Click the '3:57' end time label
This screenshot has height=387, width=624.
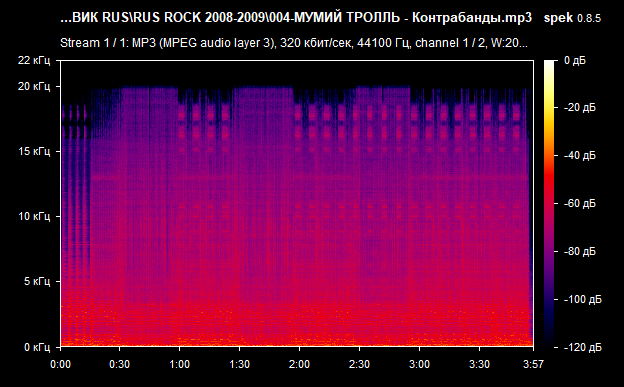pos(533,364)
